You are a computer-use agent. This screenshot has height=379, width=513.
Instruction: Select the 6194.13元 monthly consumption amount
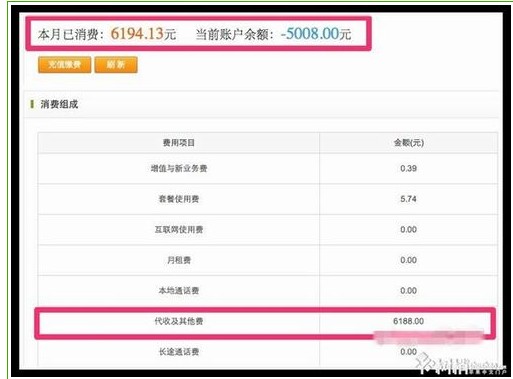143,34
